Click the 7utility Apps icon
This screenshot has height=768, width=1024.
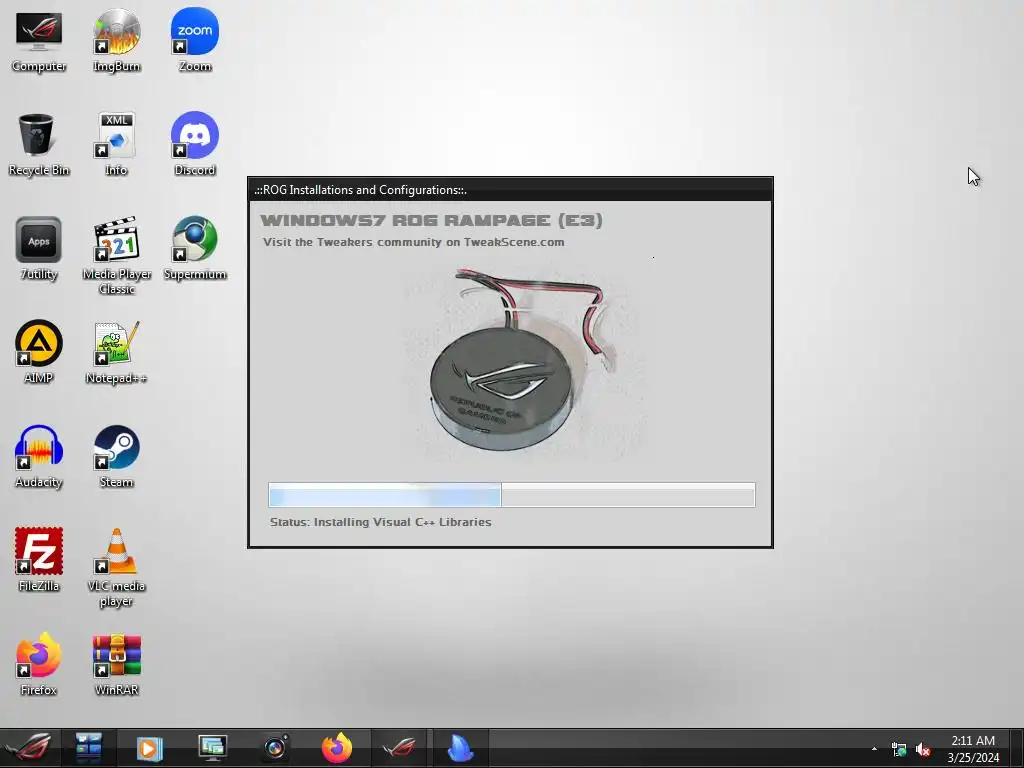[39, 249]
